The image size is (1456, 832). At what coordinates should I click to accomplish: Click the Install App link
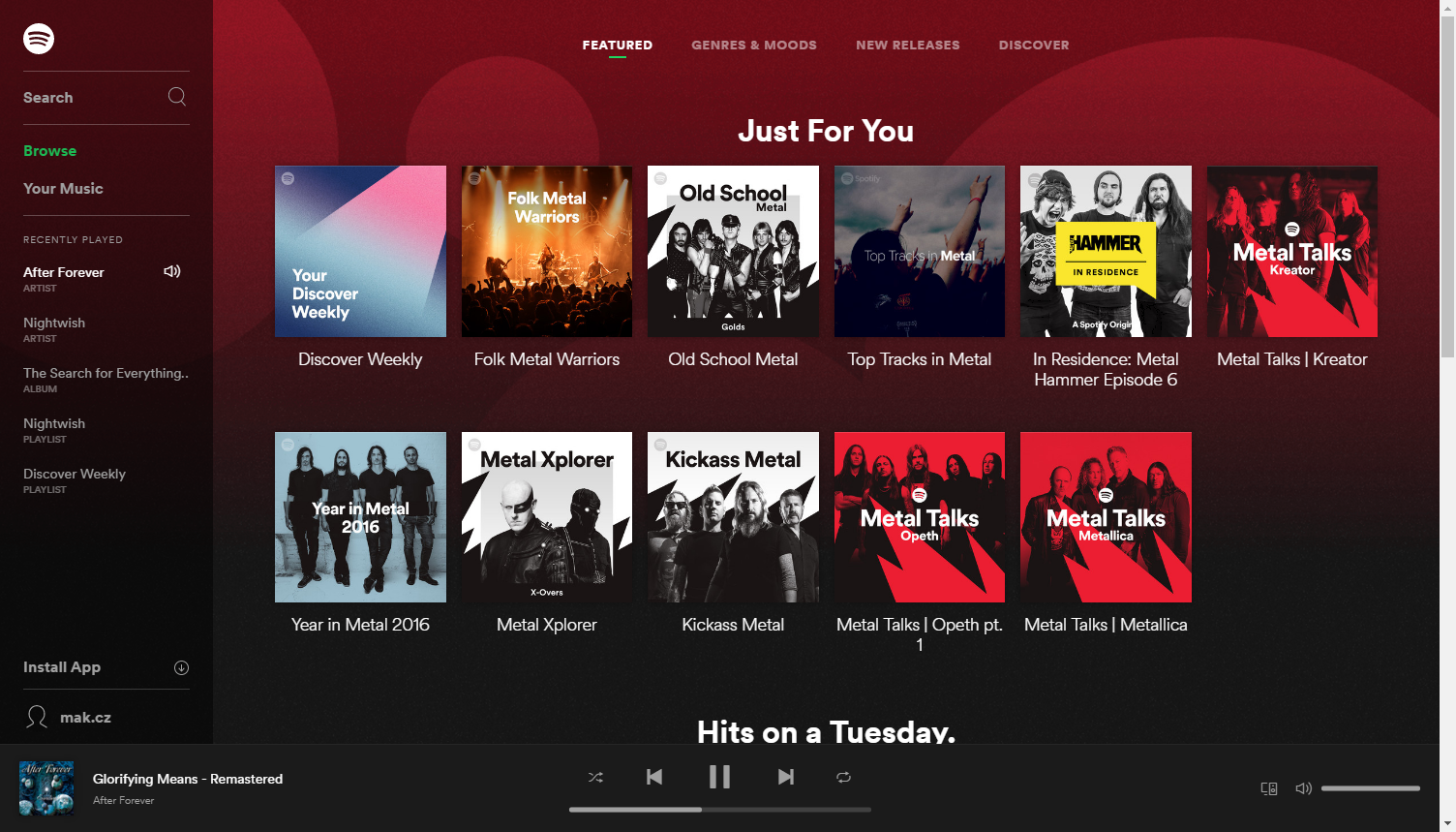[x=62, y=667]
